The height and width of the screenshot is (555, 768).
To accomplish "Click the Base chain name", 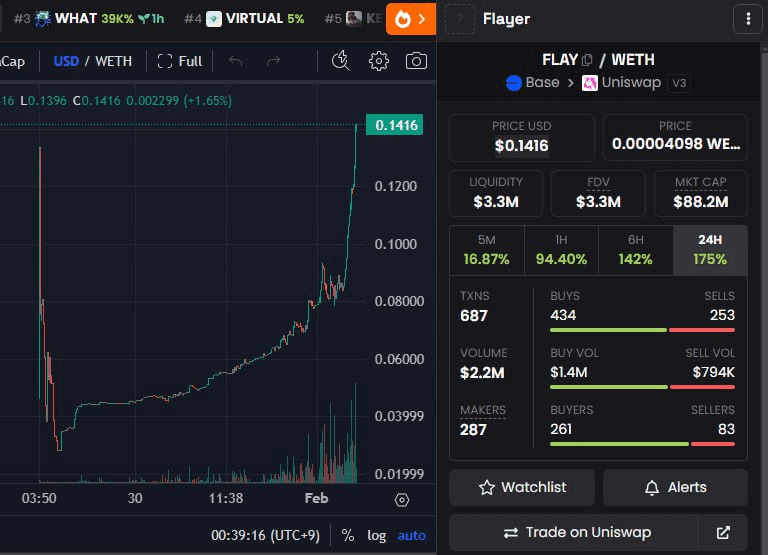I will pyautogui.click(x=542, y=82).
